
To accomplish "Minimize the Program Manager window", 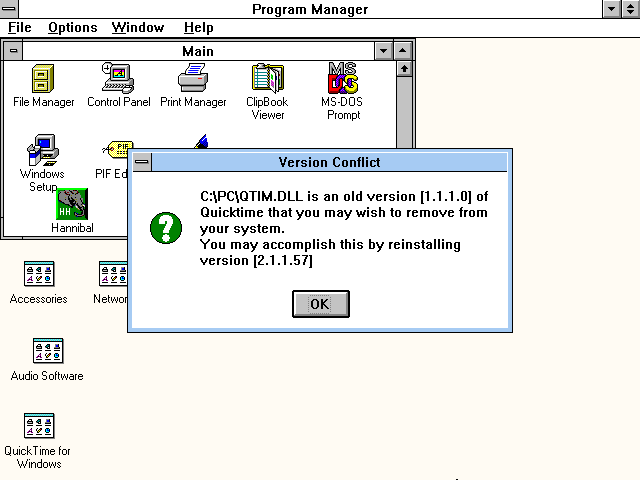I will (611, 9).
